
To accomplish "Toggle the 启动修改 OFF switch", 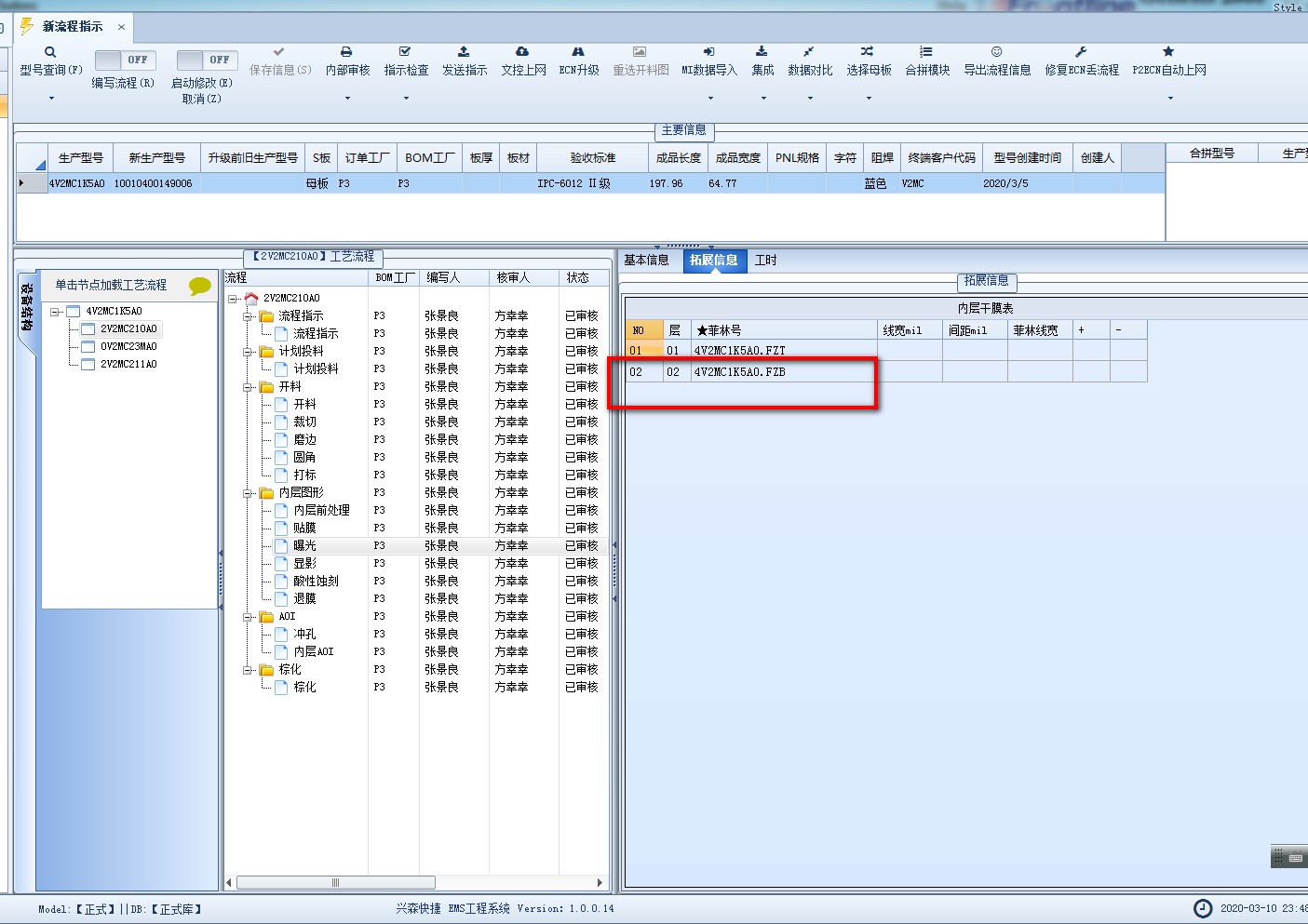I will click(207, 60).
